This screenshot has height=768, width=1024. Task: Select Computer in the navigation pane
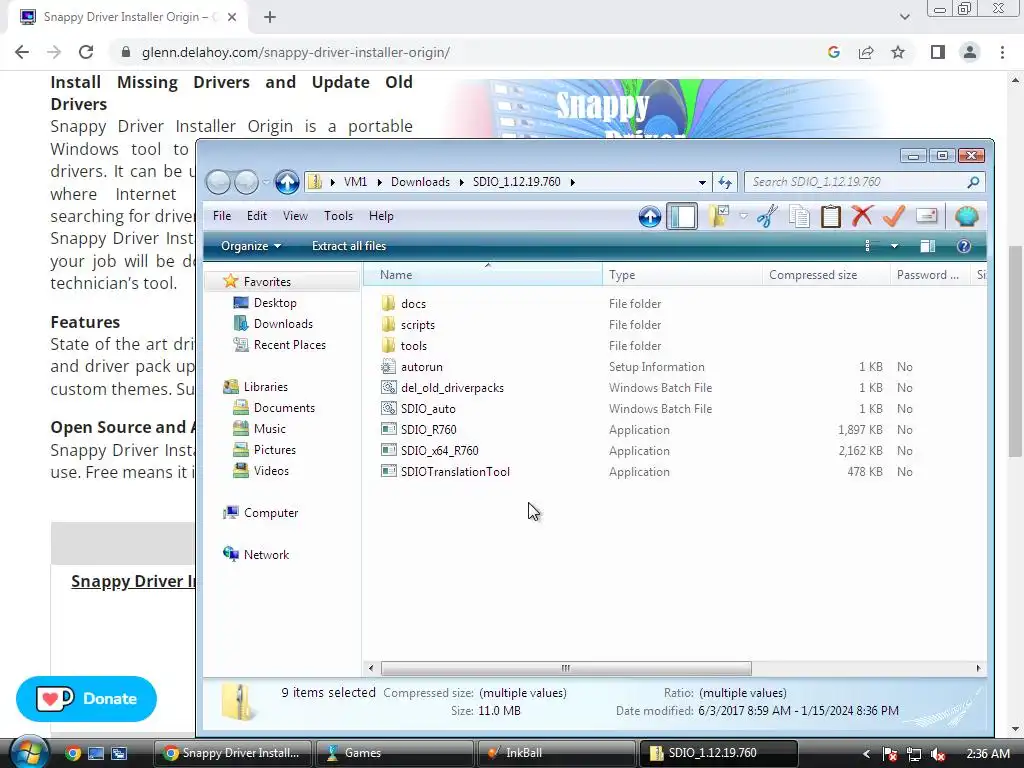point(270,513)
